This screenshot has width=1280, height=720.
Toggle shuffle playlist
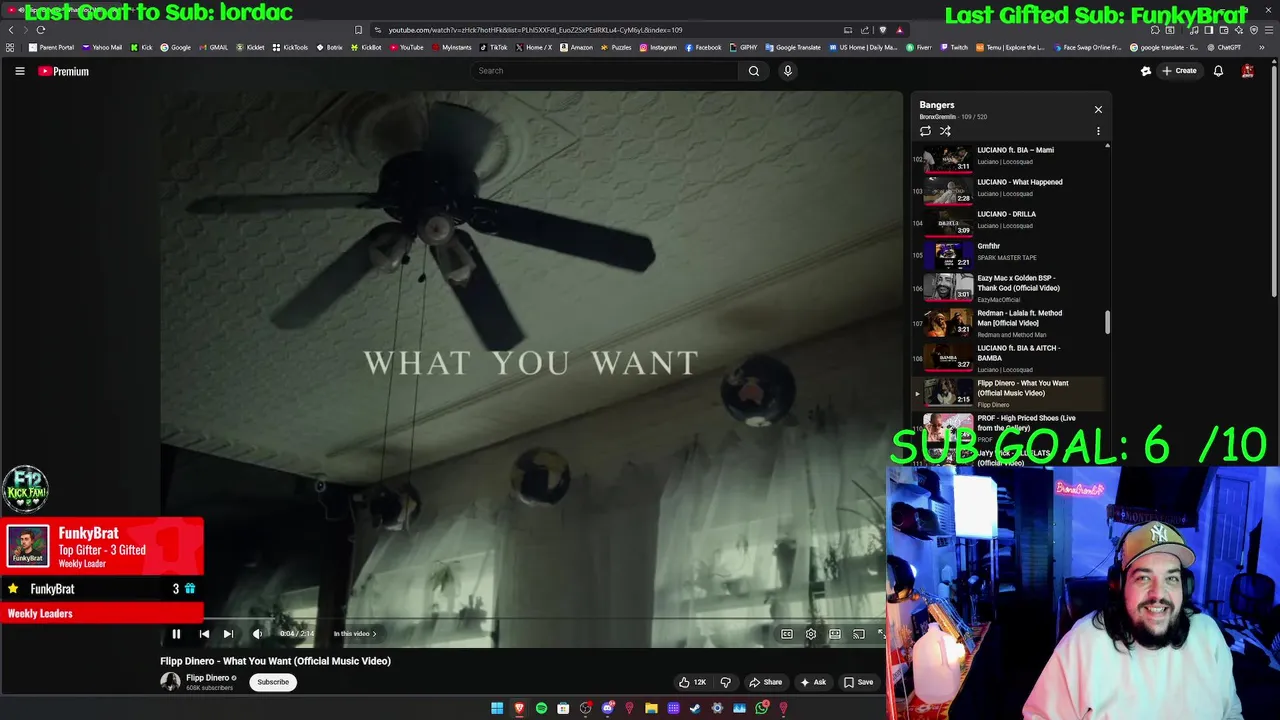pyautogui.click(x=945, y=131)
